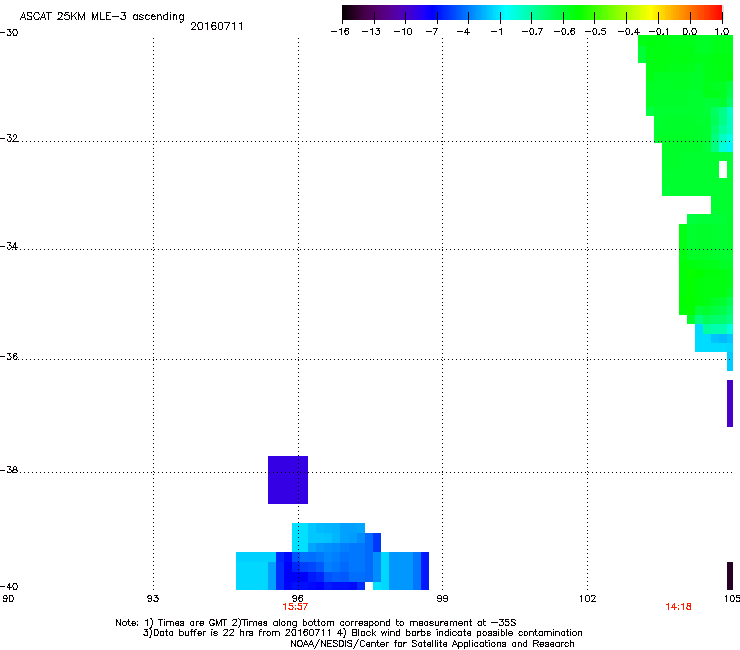
Task: Select the note 'Data buffer is 22 hrs'
Action: click(x=205, y=633)
